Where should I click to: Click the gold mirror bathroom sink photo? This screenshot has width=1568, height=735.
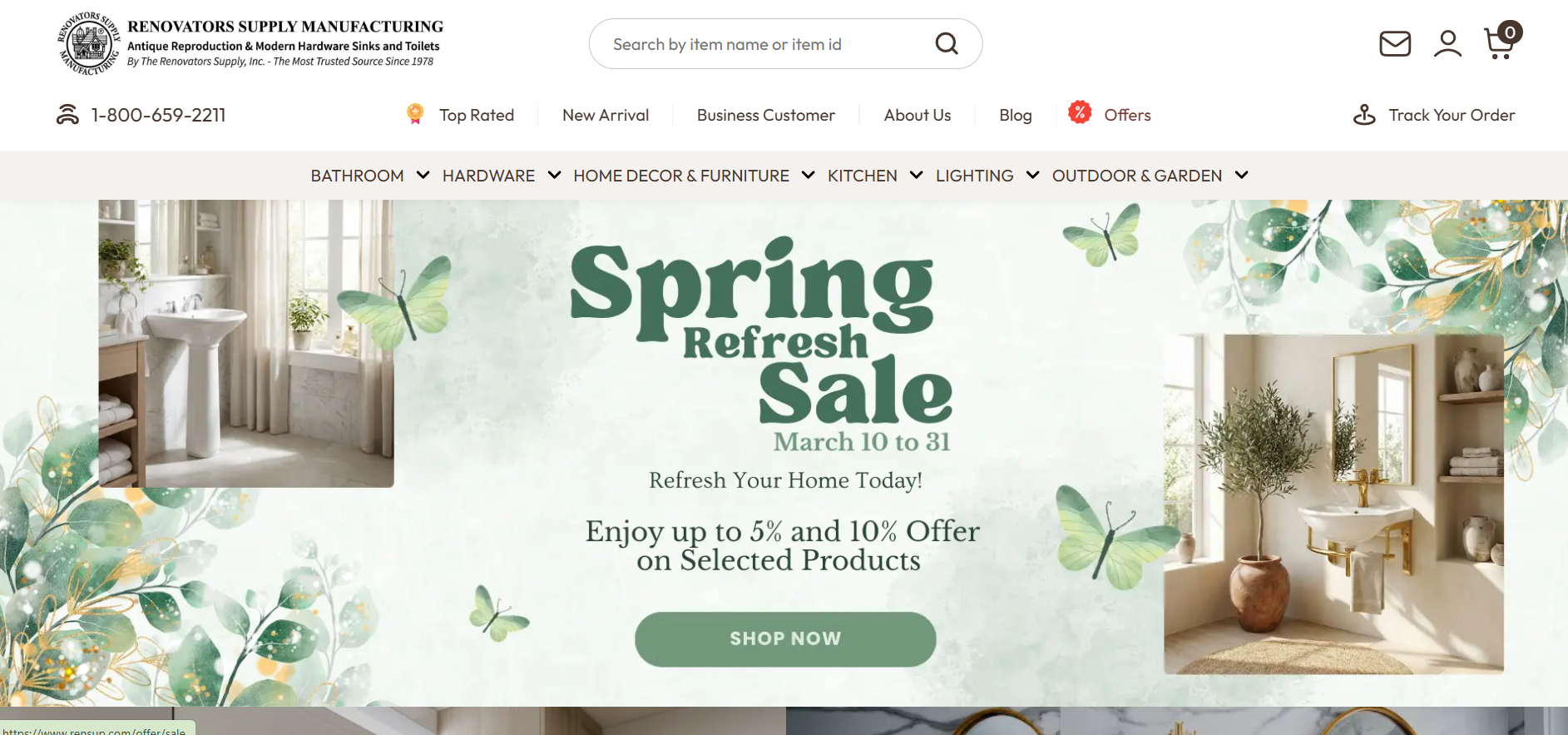coord(1333,504)
